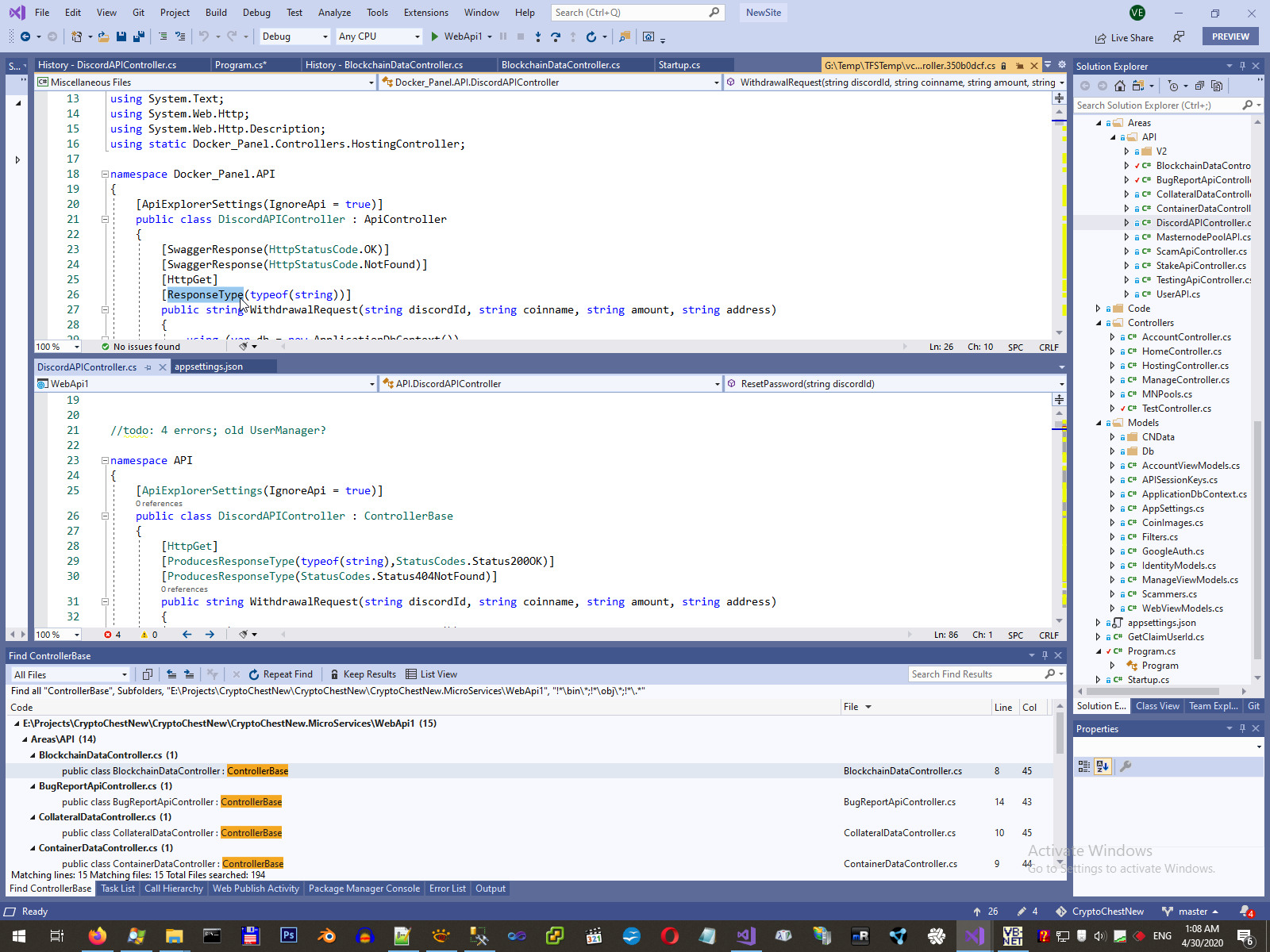Collapse the Controllers folder in Solution Explorer

pyautogui.click(x=1099, y=323)
